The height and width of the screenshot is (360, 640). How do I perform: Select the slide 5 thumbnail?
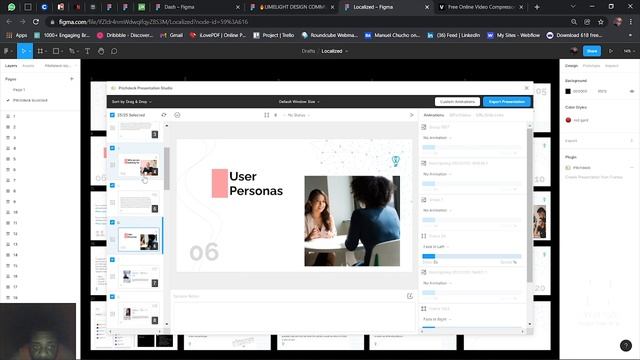pyautogui.click(x=138, y=202)
